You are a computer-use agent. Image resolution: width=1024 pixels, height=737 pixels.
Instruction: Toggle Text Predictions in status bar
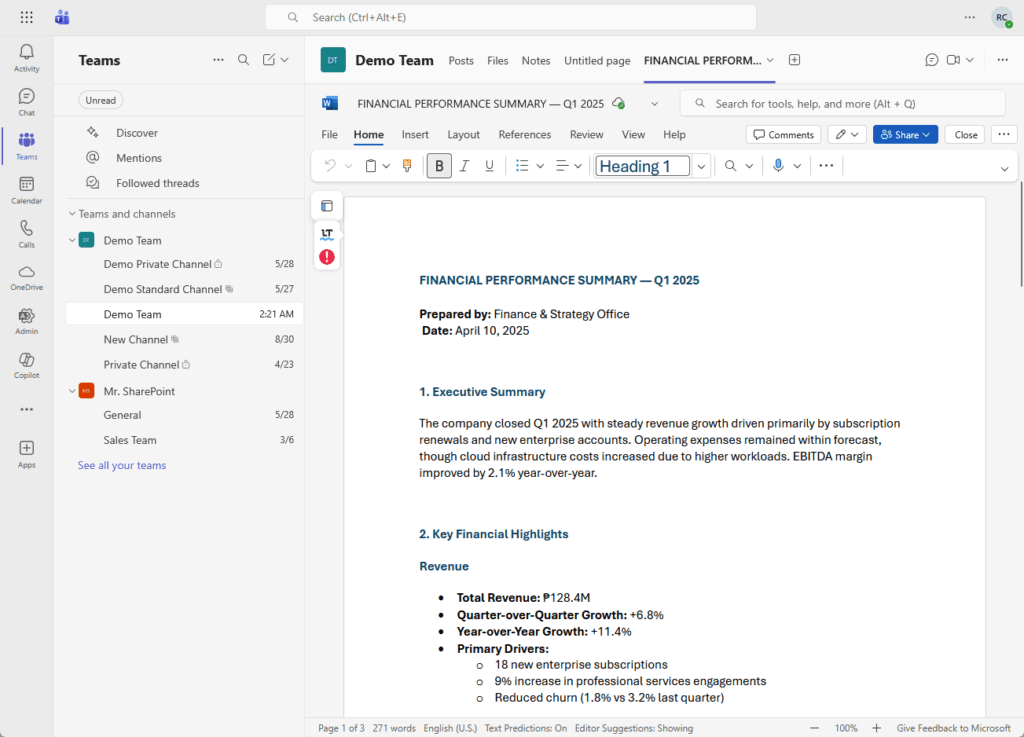[526, 729]
